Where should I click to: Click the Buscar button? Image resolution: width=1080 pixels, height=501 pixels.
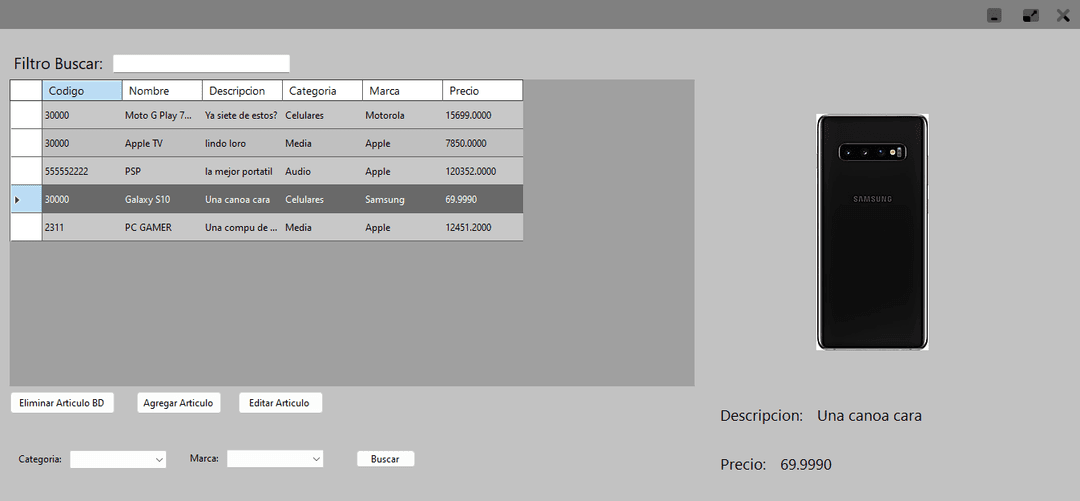386,459
